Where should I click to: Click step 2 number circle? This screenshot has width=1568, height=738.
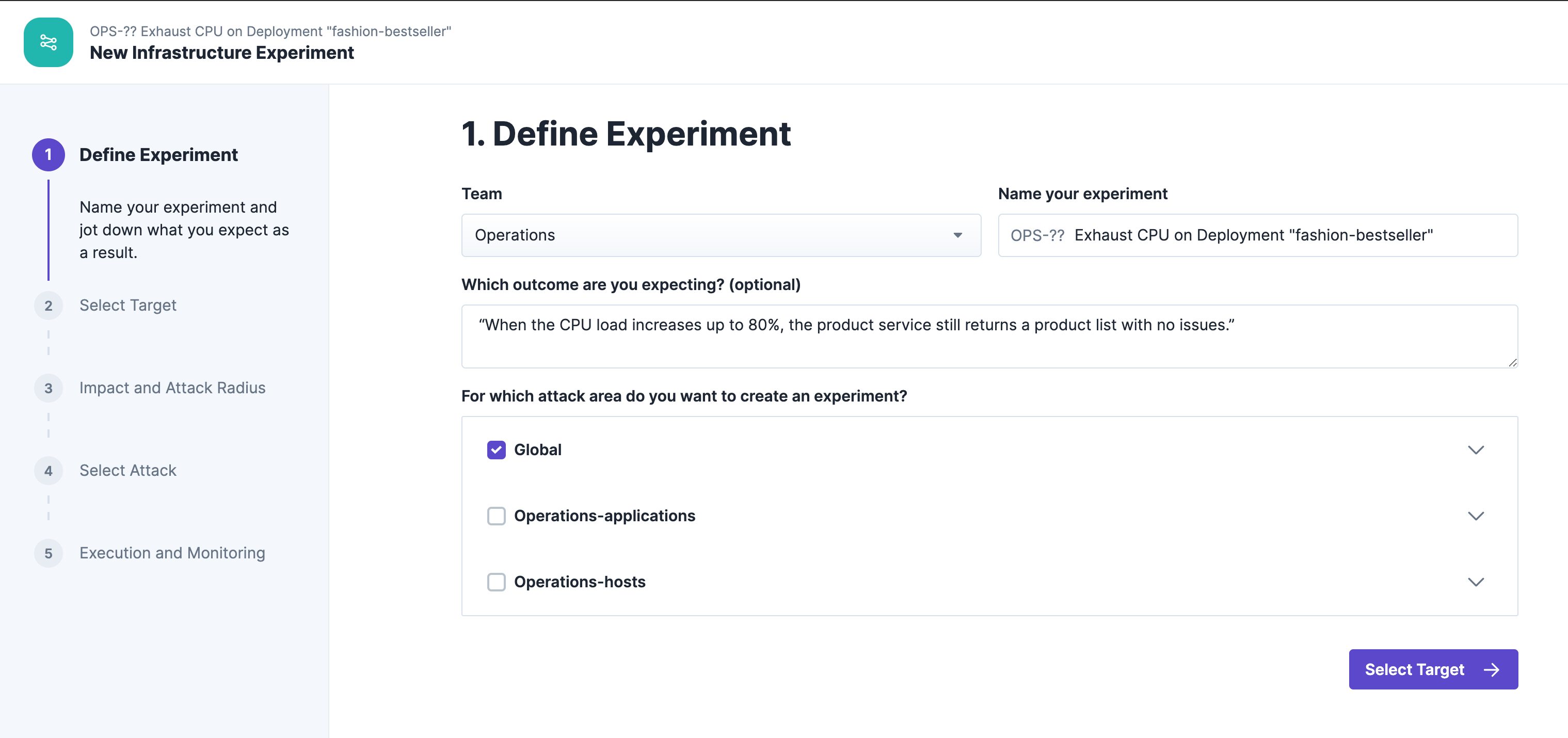(x=48, y=306)
